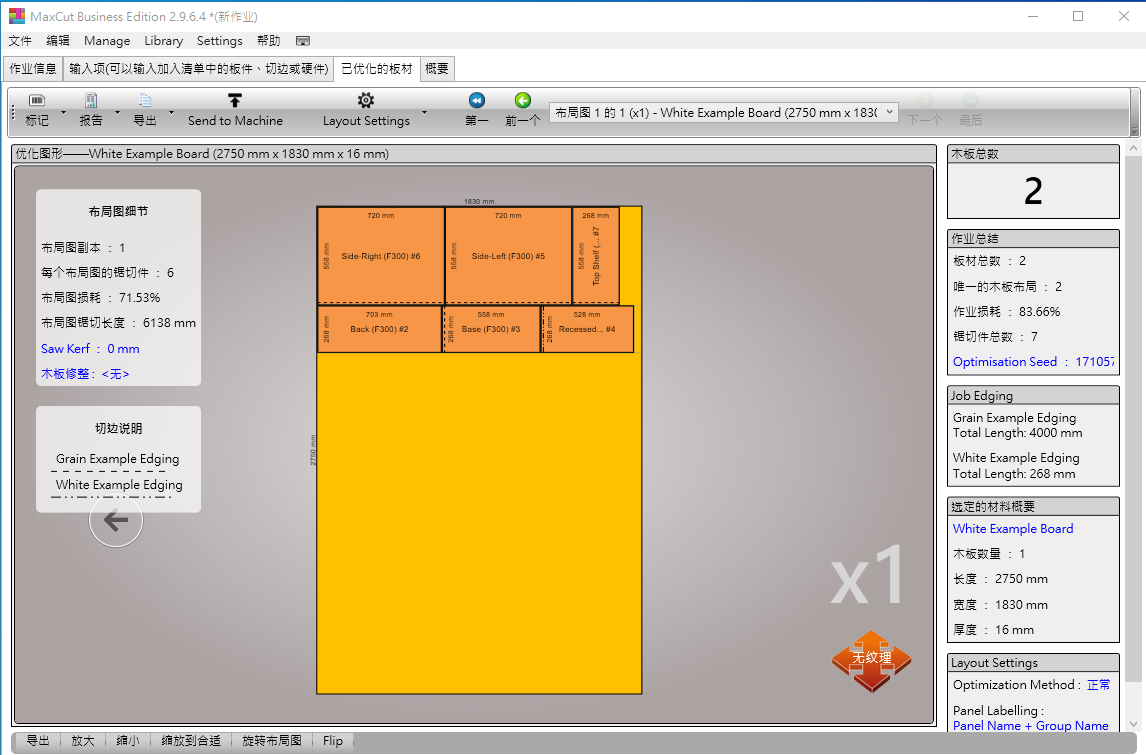The height and width of the screenshot is (755, 1146).
Task: Go to first layout with 第一 icon
Action: point(477,101)
